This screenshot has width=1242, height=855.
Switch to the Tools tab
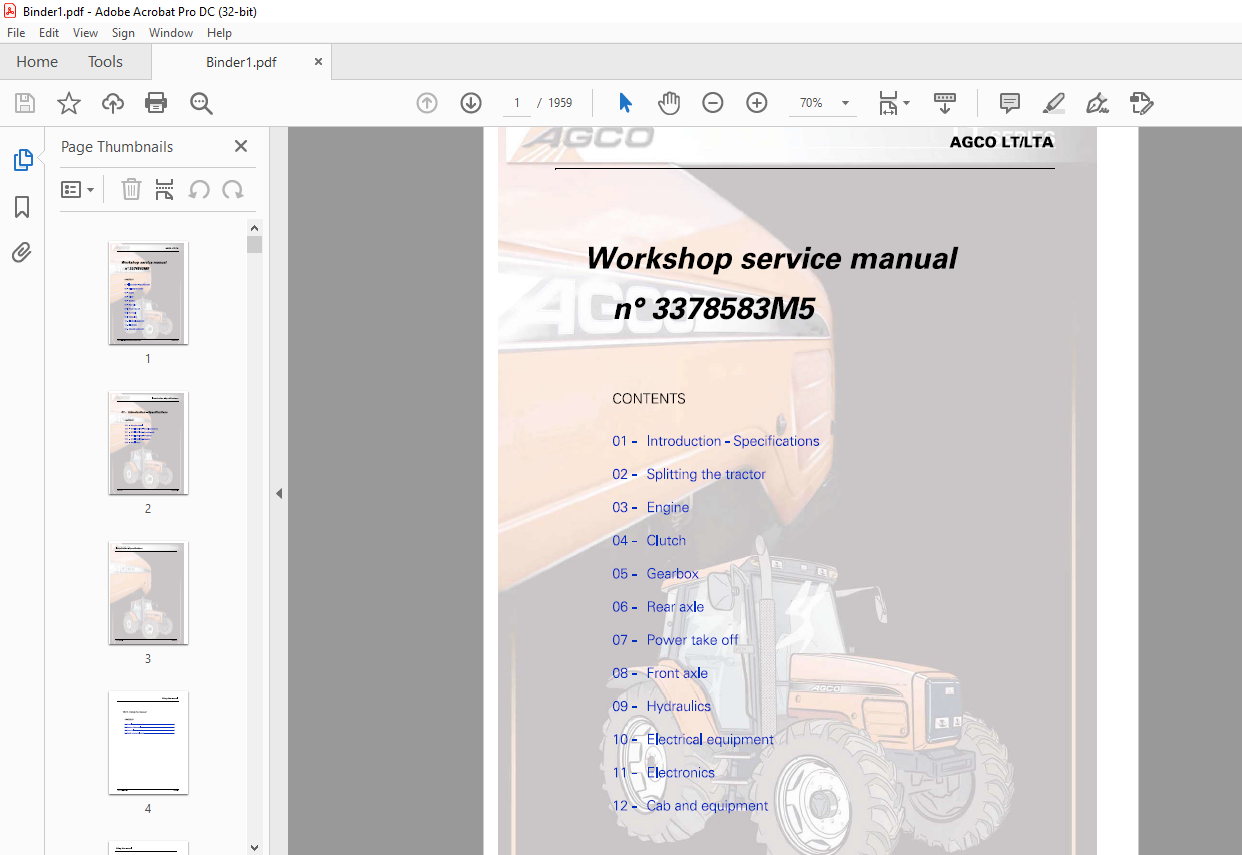[105, 62]
